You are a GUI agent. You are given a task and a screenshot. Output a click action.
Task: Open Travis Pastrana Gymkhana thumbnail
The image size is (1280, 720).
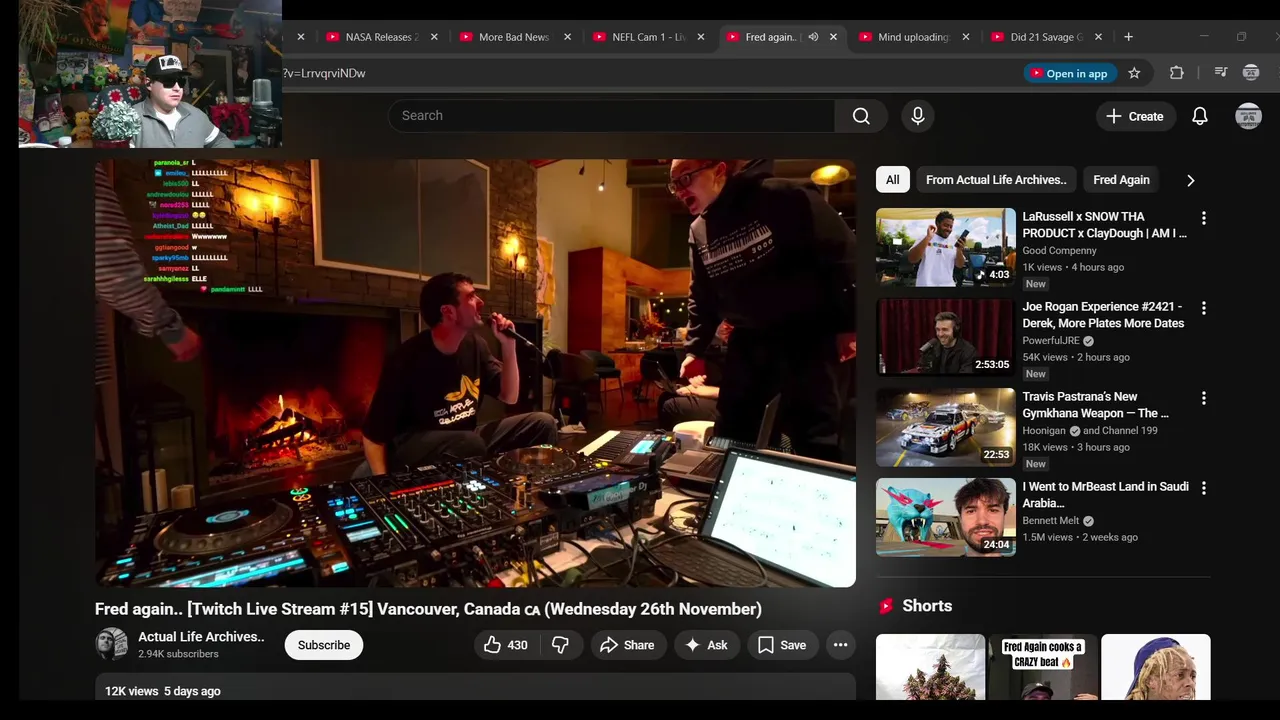click(946, 427)
